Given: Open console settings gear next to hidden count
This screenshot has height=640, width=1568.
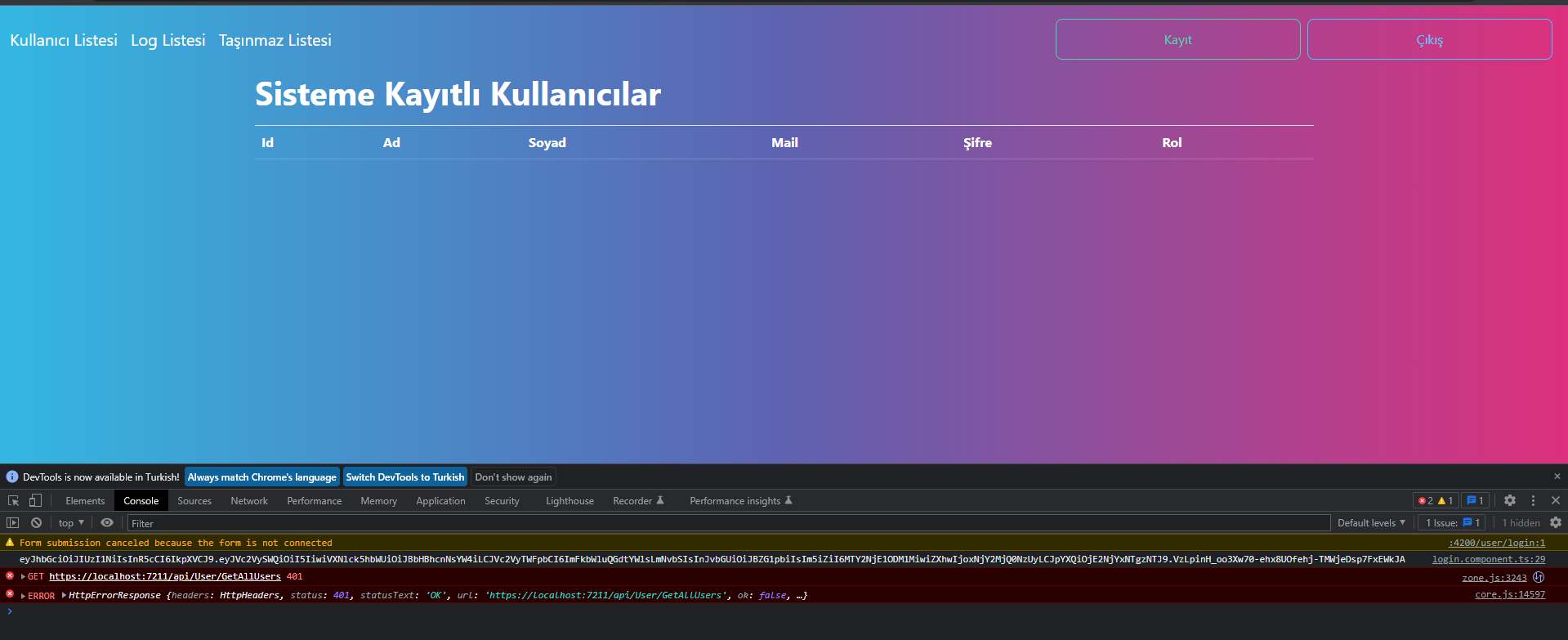Looking at the screenshot, I should (1556, 522).
